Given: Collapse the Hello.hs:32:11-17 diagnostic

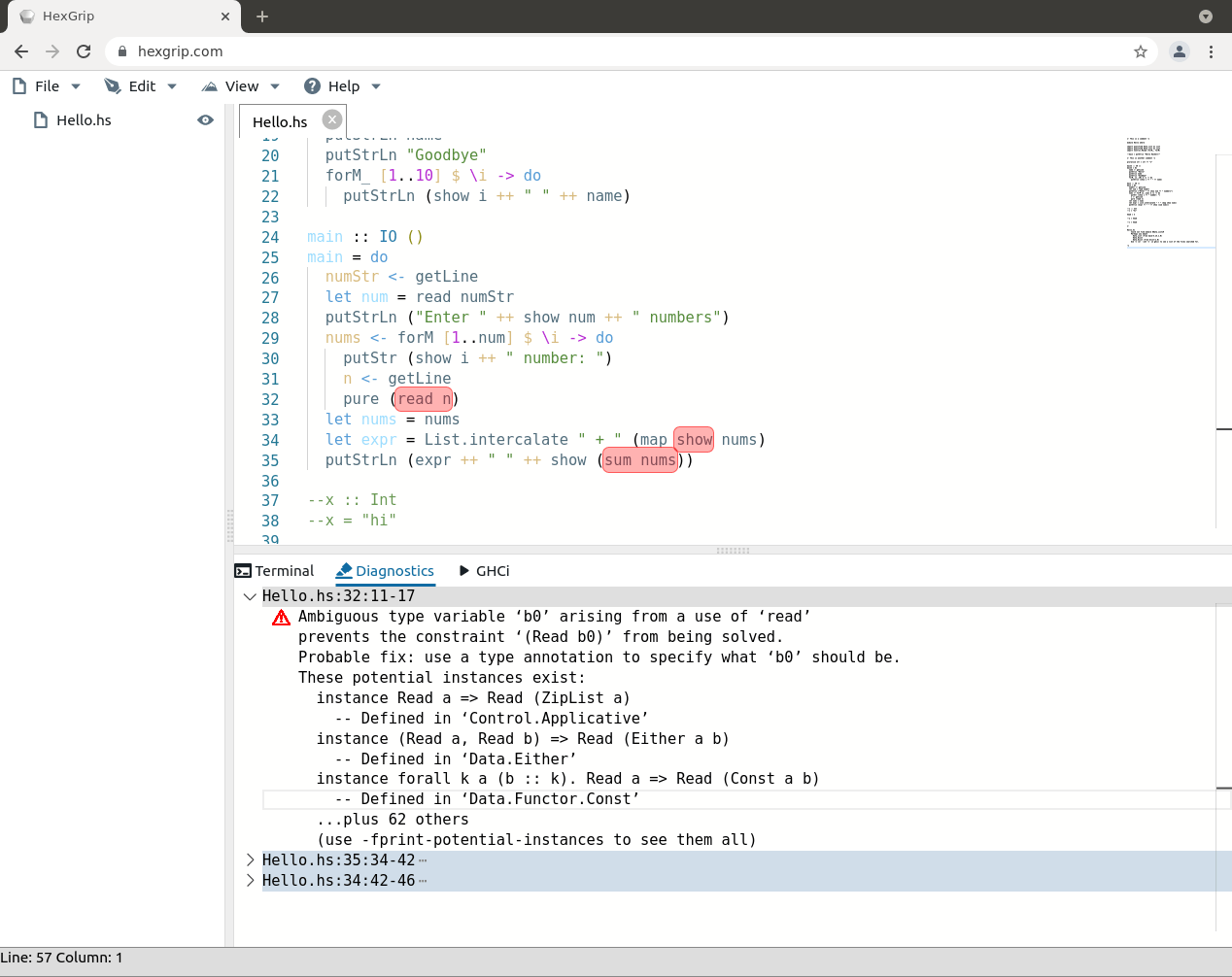Looking at the screenshot, I should pyautogui.click(x=251, y=595).
